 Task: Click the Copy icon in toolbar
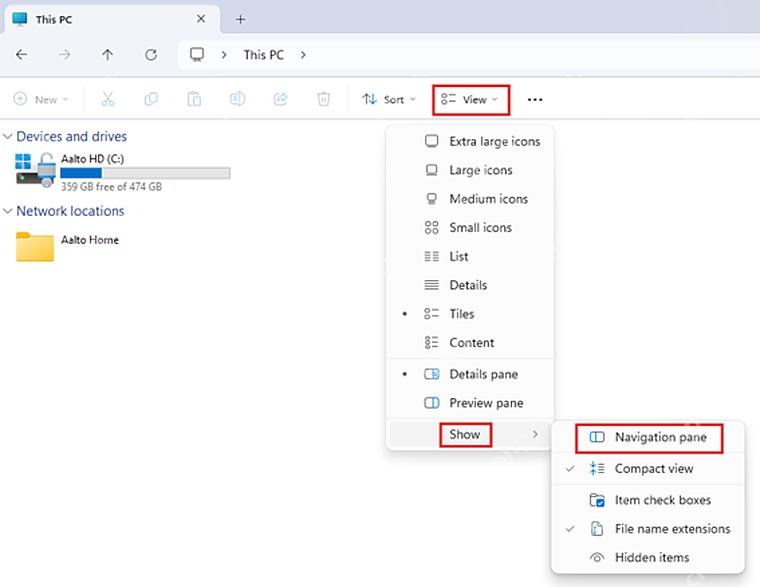point(151,99)
